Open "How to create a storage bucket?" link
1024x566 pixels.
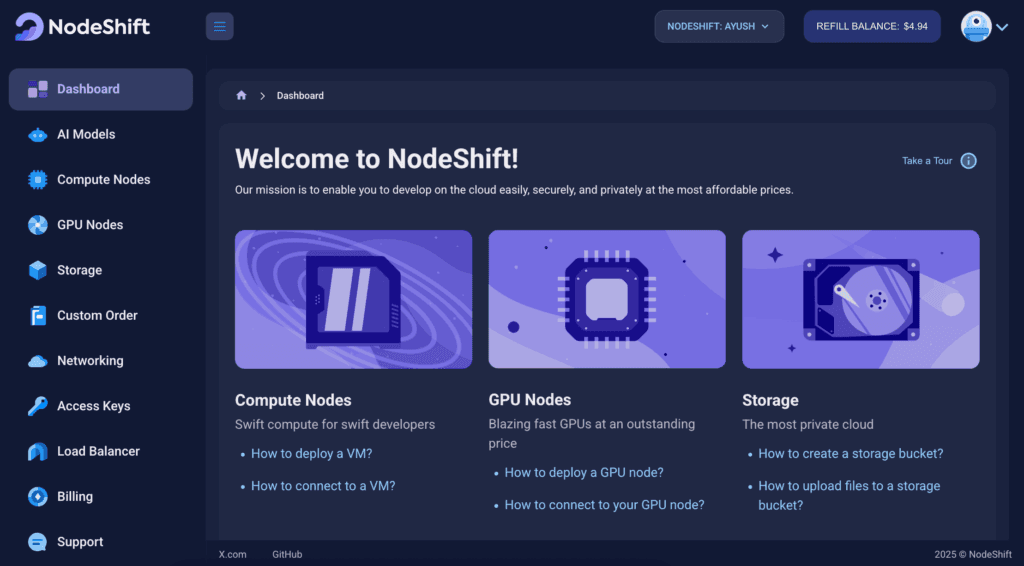[x=850, y=454]
